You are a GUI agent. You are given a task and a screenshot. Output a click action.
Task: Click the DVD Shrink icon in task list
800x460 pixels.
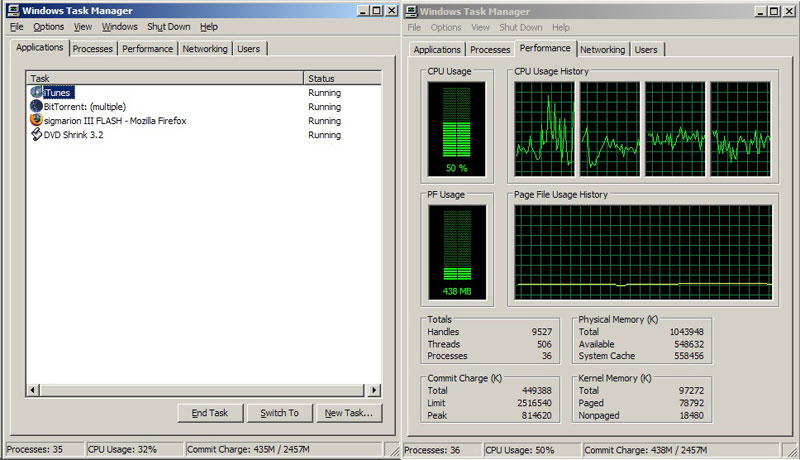(x=36, y=135)
